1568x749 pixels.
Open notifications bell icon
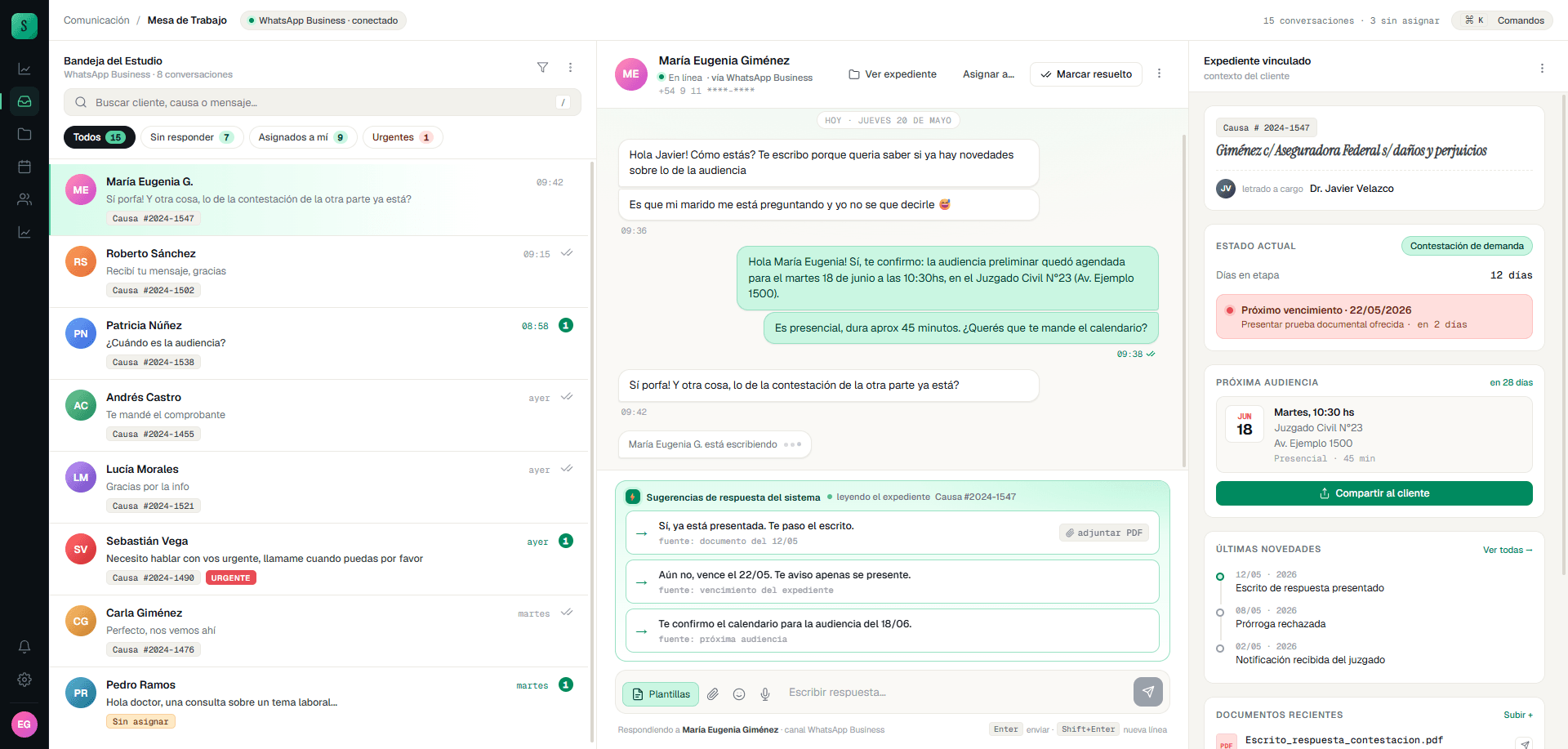(x=24, y=647)
